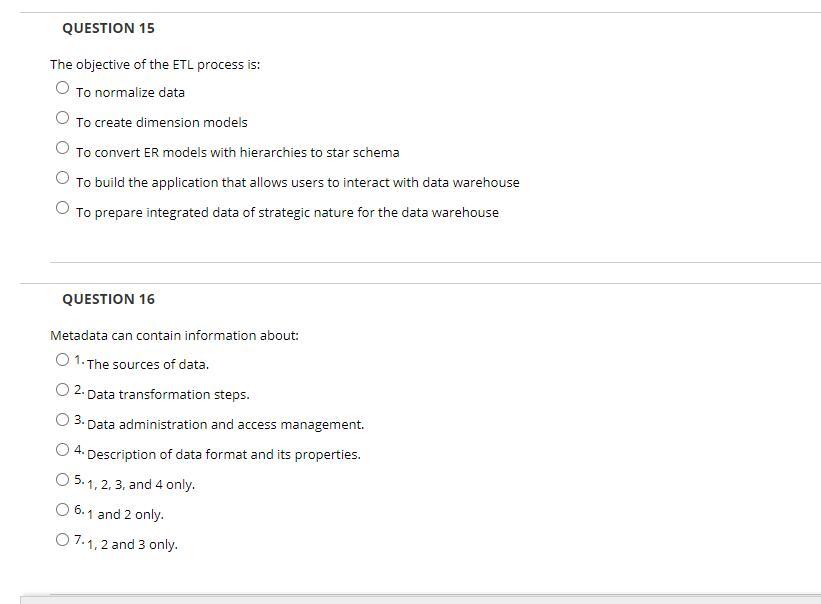Choose option 6 '1 and 2 only'
Image resolution: width=821 pixels, height=604 pixels.
[x=62, y=508]
